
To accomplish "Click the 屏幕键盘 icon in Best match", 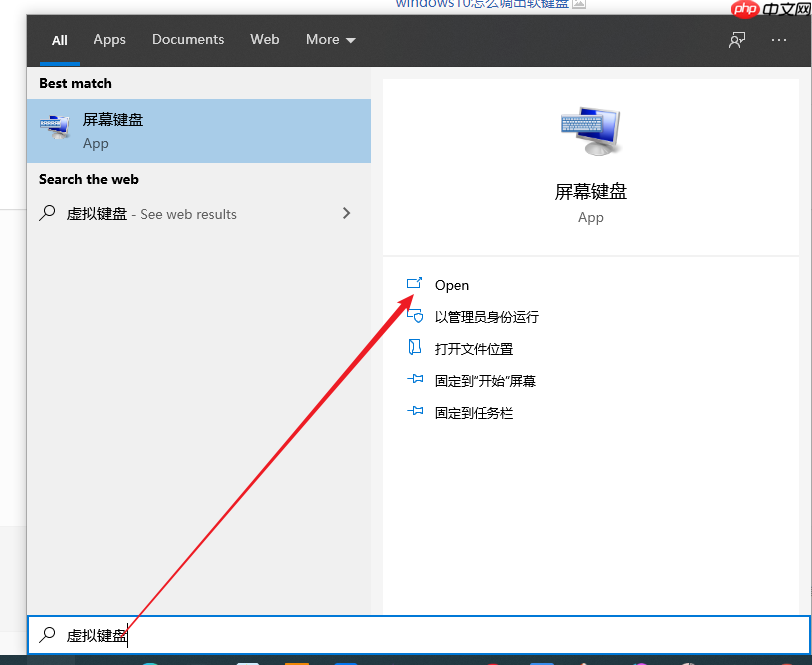I will point(55,126).
